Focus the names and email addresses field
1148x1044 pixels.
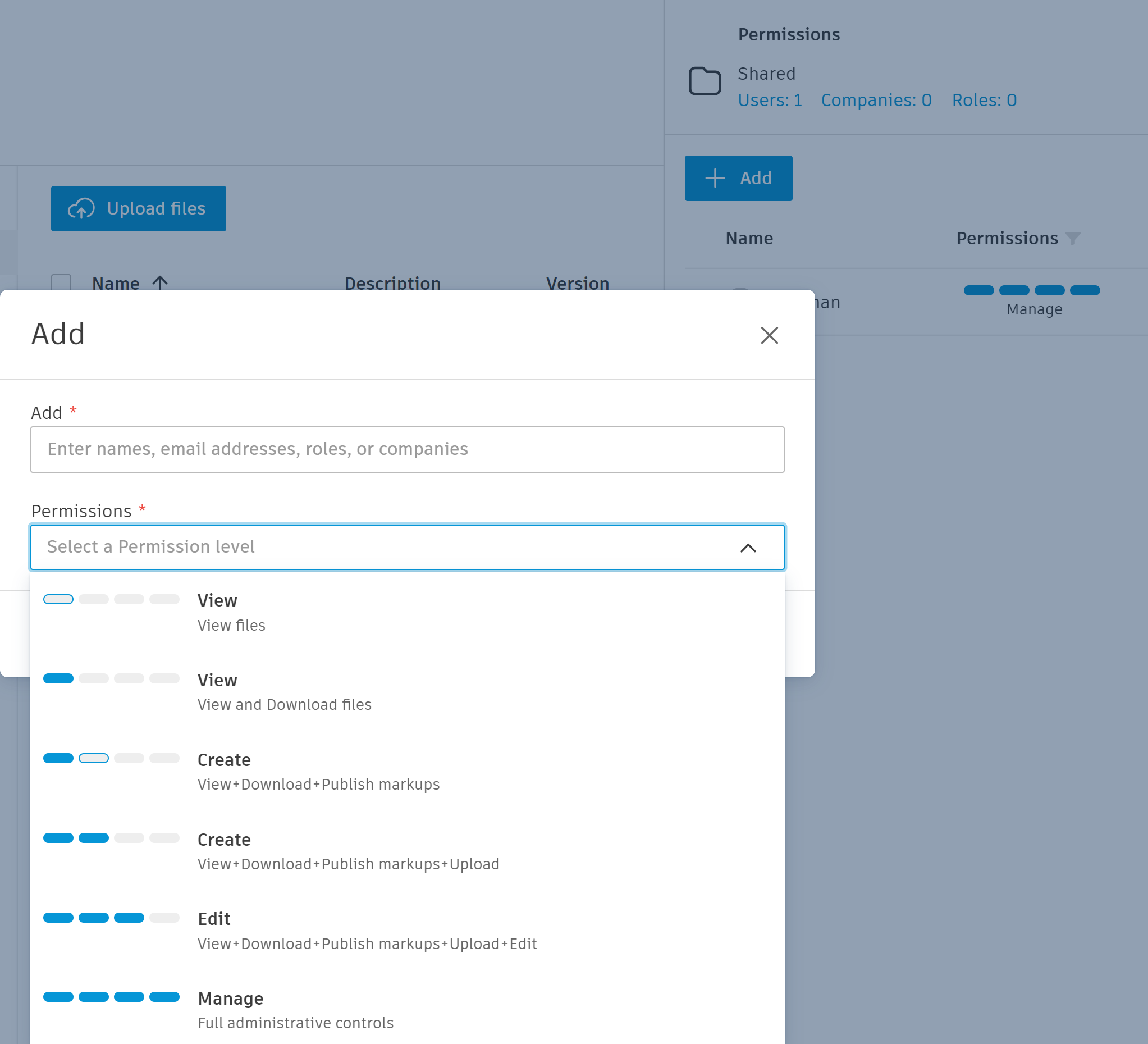pyautogui.click(x=407, y=449)
